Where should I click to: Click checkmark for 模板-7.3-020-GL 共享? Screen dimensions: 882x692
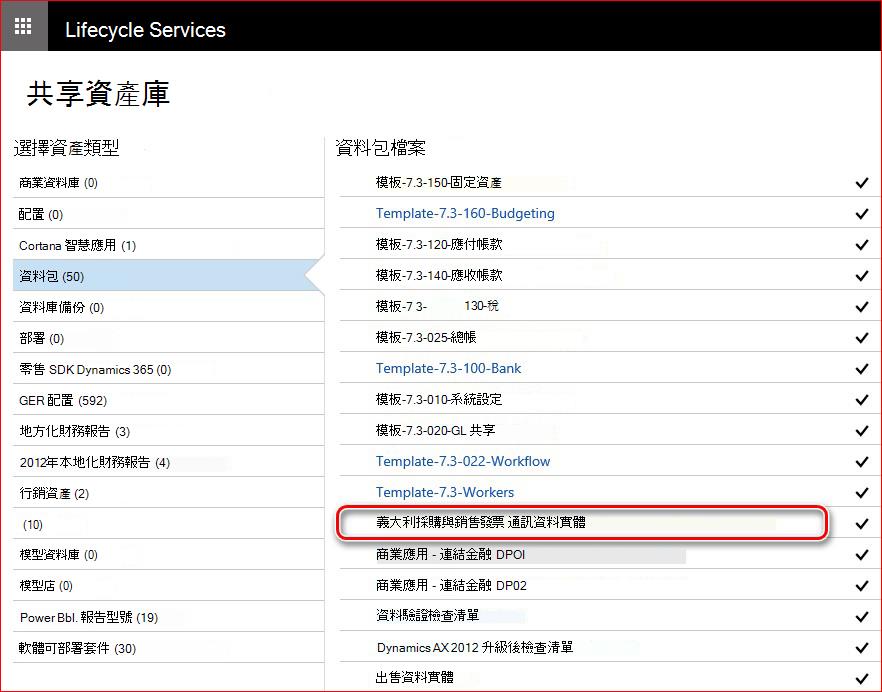pyautogui.click(x=861, y=430)
